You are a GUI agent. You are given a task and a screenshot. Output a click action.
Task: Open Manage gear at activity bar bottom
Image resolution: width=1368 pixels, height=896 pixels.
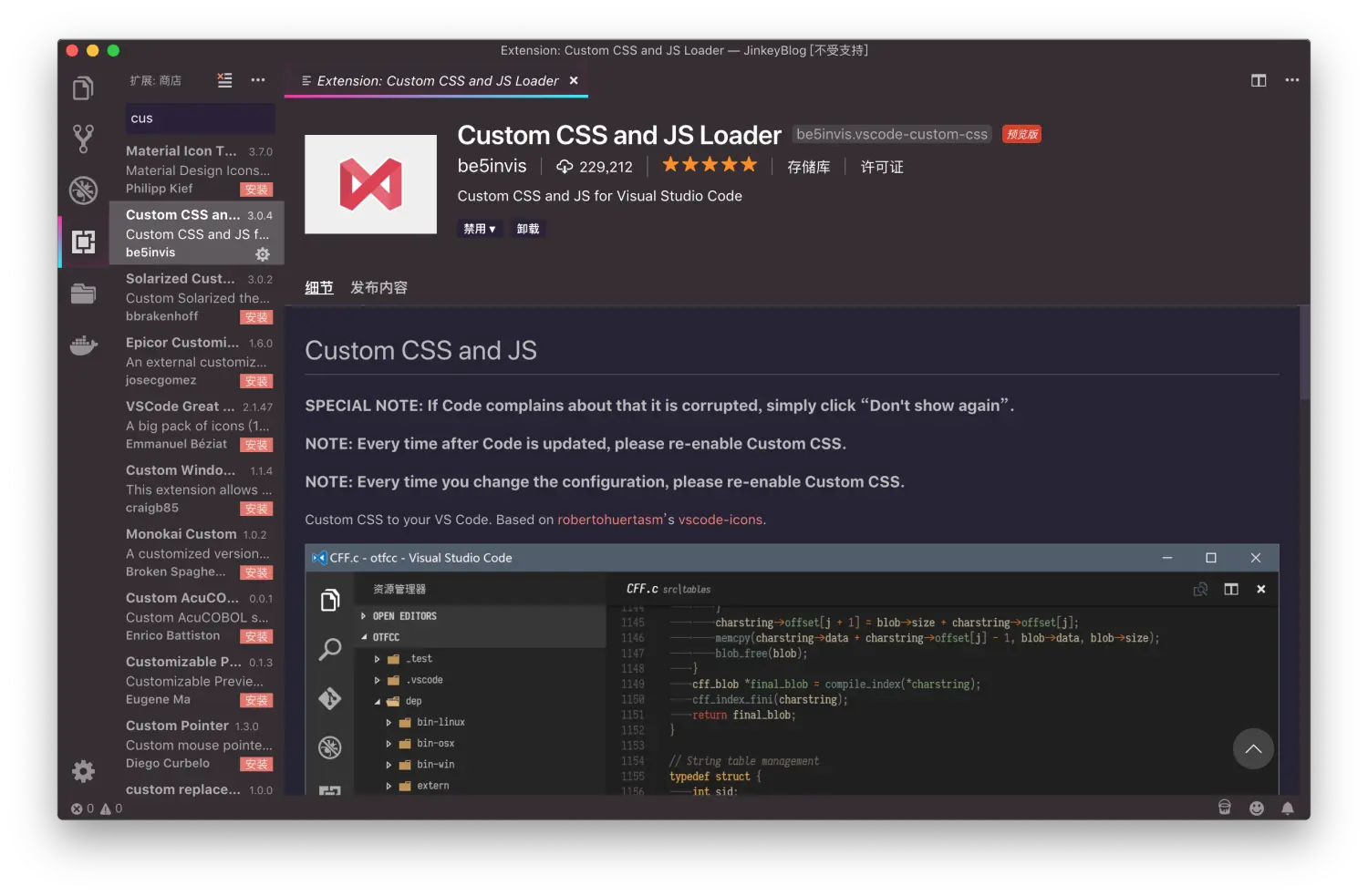point(83,771)
